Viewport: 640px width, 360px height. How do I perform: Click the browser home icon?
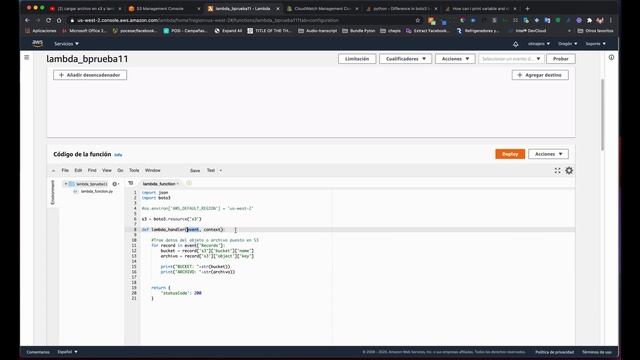[x=59, y=20]
